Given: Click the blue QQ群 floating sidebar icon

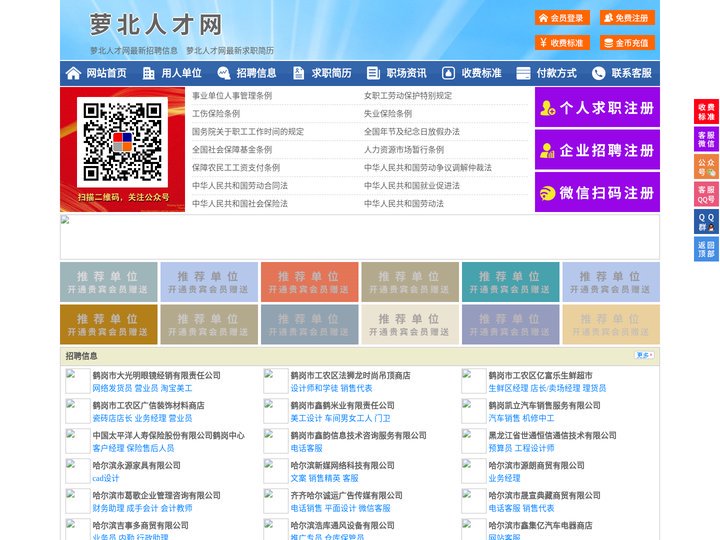Looking at the screenshot, I should 706,222.
